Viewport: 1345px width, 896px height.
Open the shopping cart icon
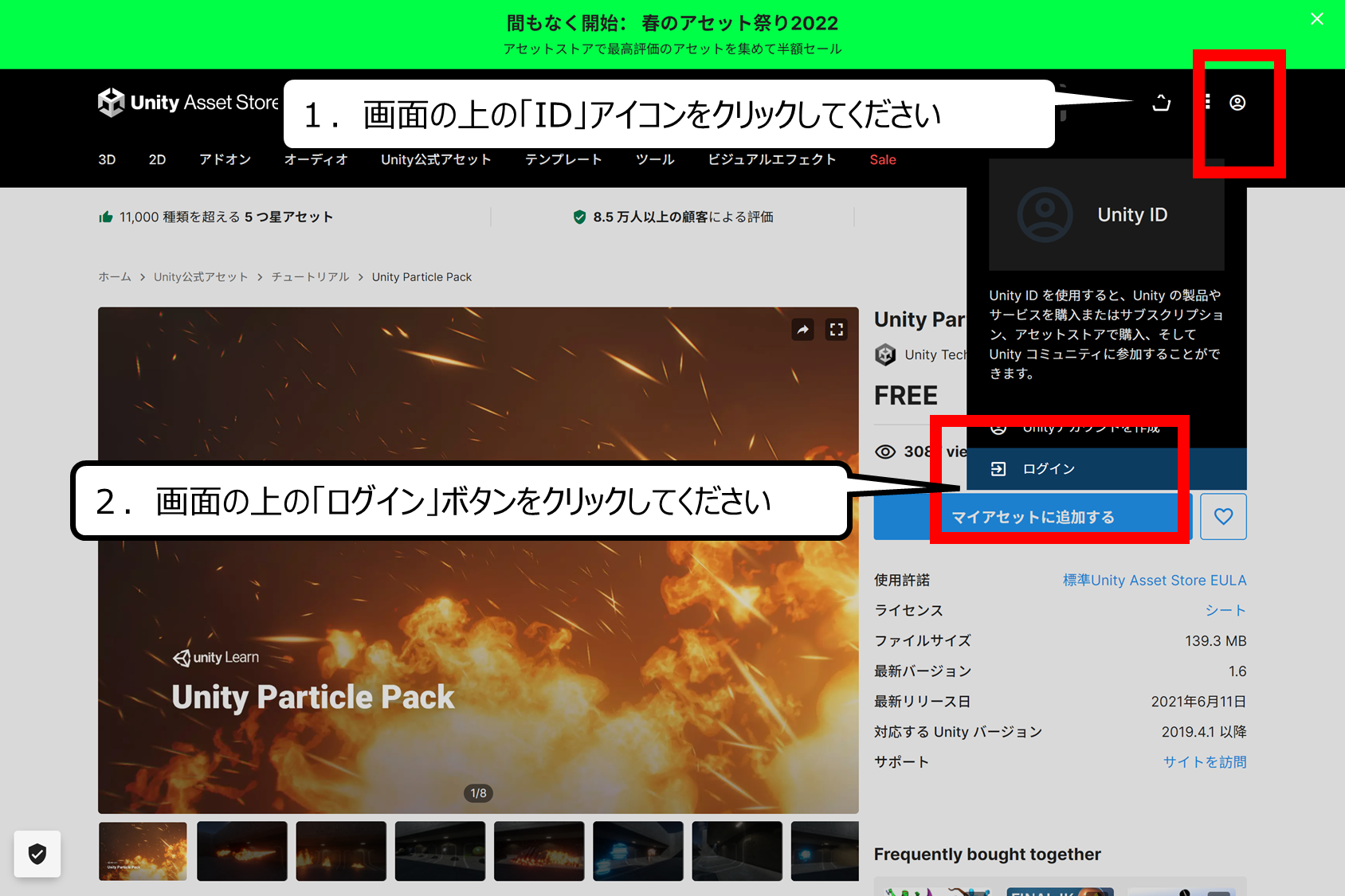click(1162, 103)
